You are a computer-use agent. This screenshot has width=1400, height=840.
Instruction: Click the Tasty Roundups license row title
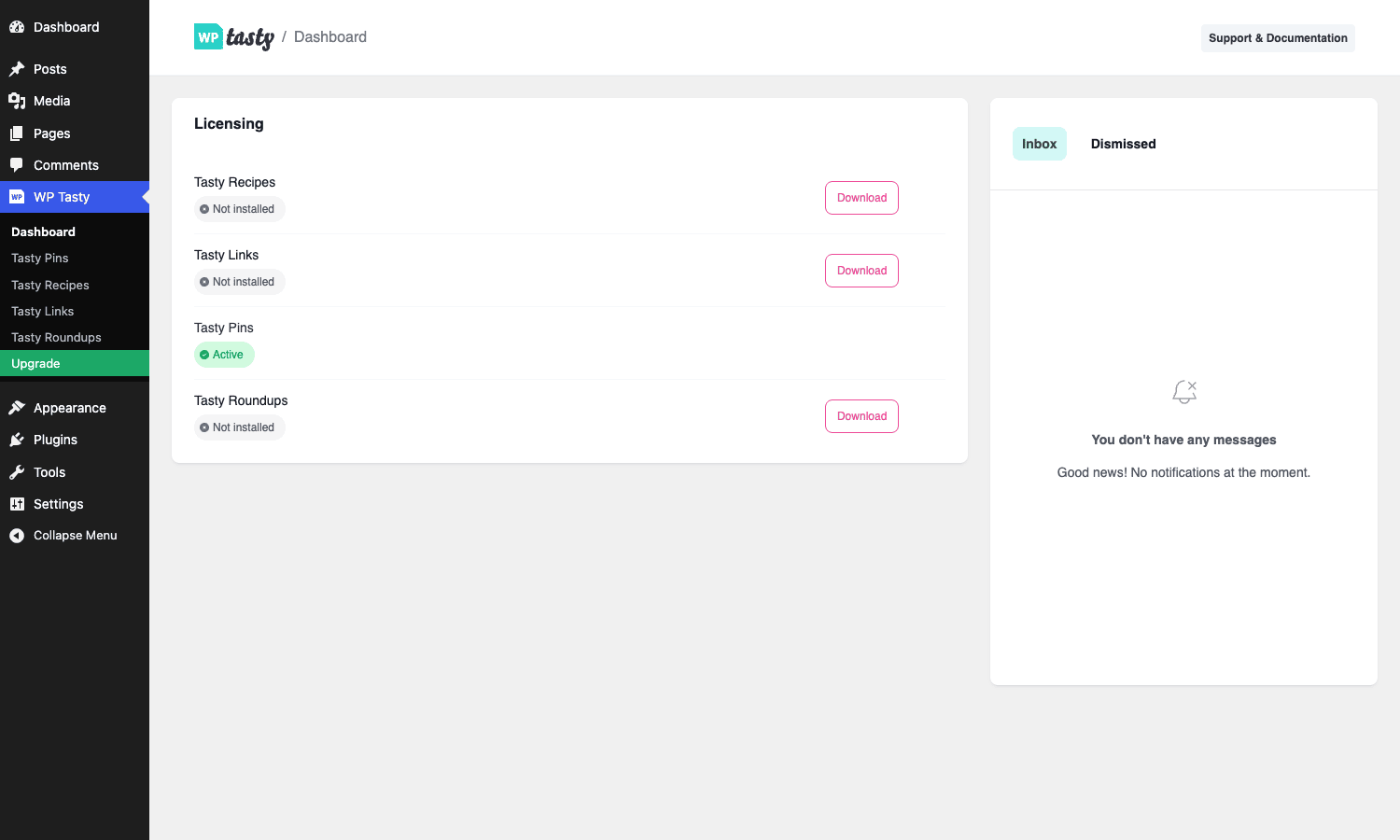(x=241, y=400)
